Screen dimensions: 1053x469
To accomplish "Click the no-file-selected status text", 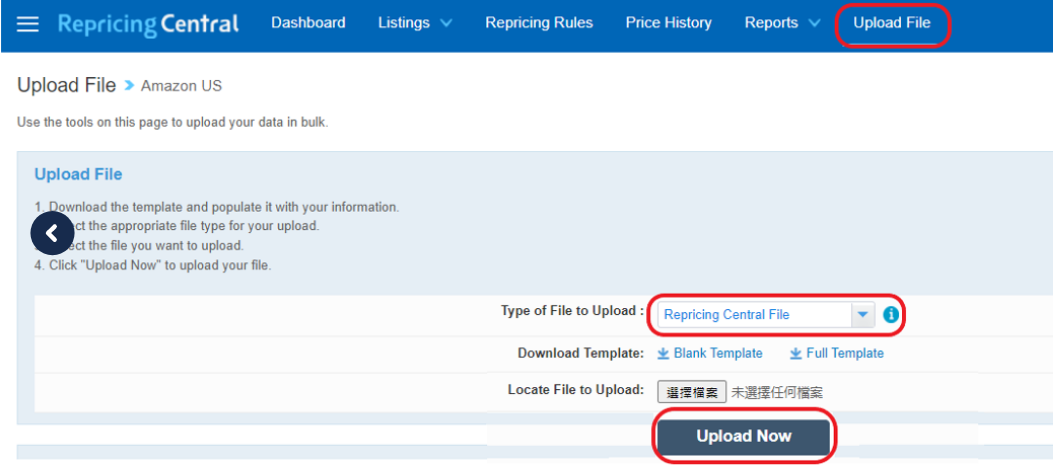I will click(777, 392).
